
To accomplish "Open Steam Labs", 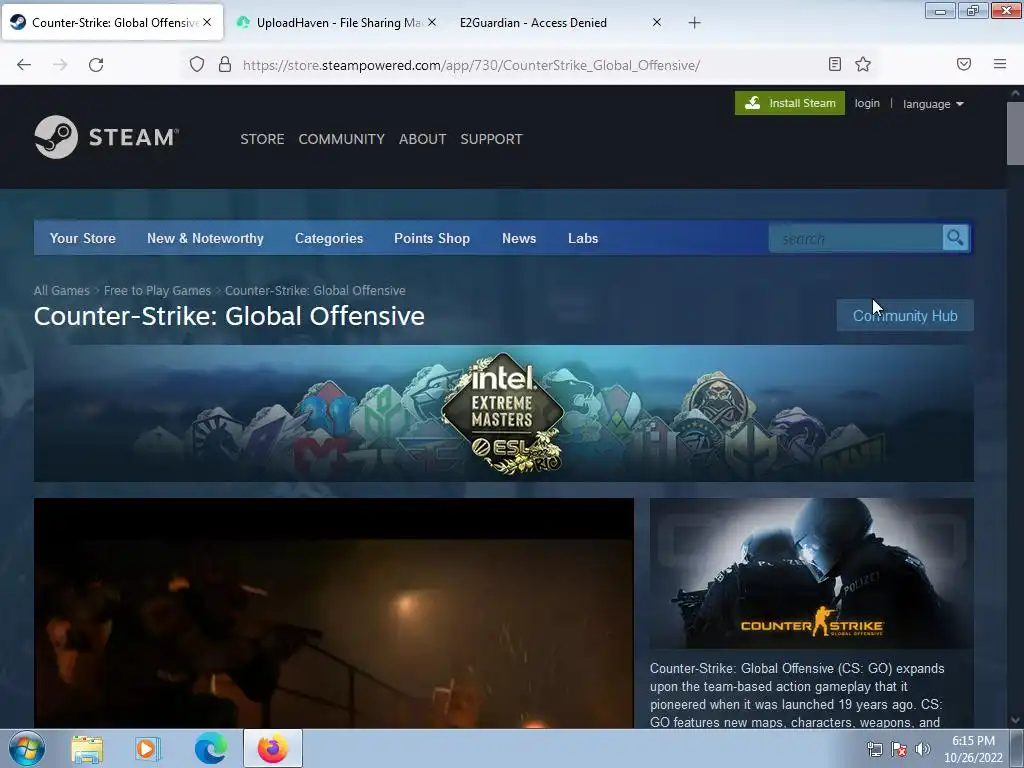I will pyautogui.click(x=583, y=238).
